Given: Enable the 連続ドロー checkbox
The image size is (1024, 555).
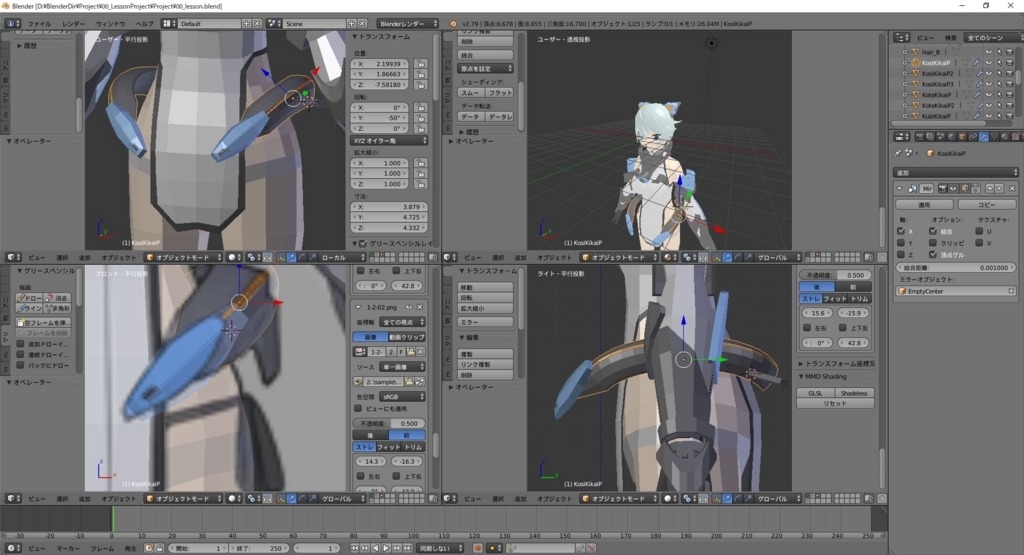Looking at the screenshot, I should click(21, 355).
